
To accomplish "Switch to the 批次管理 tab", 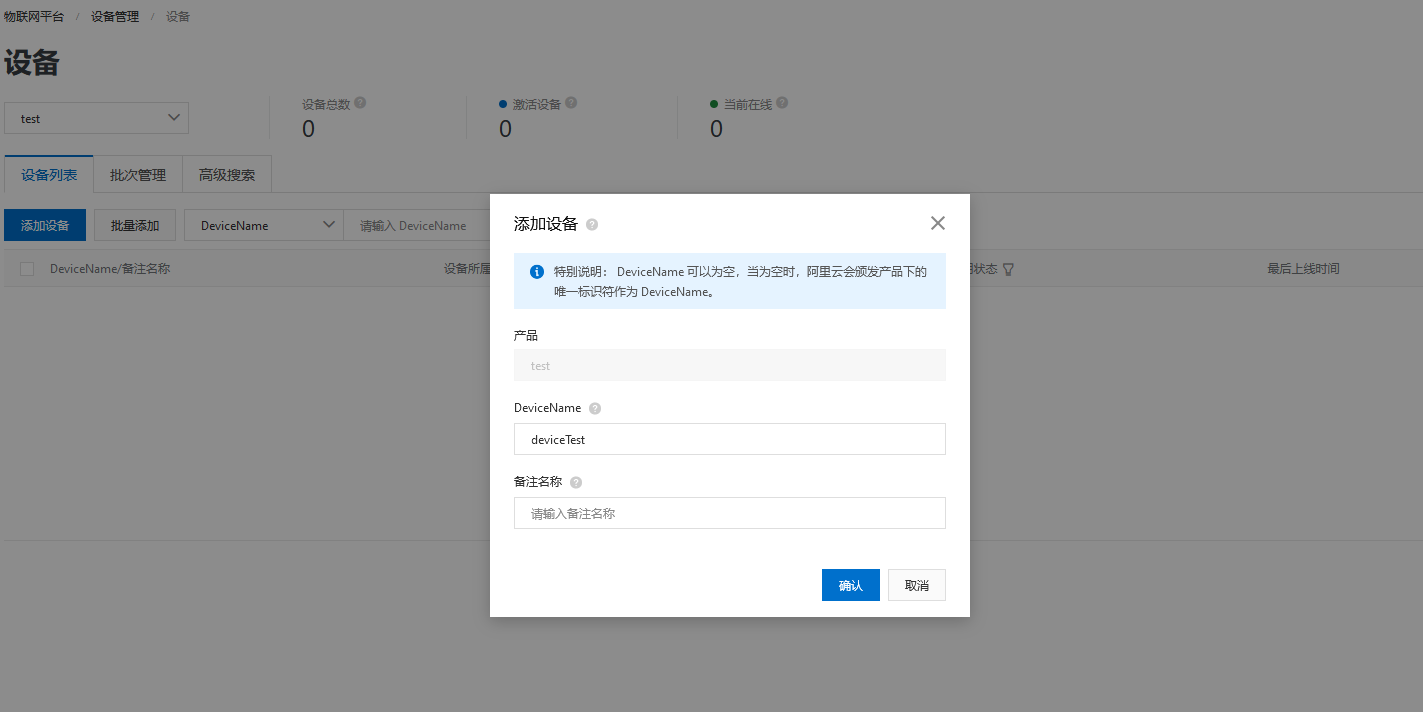I will (x=137, y=174).
